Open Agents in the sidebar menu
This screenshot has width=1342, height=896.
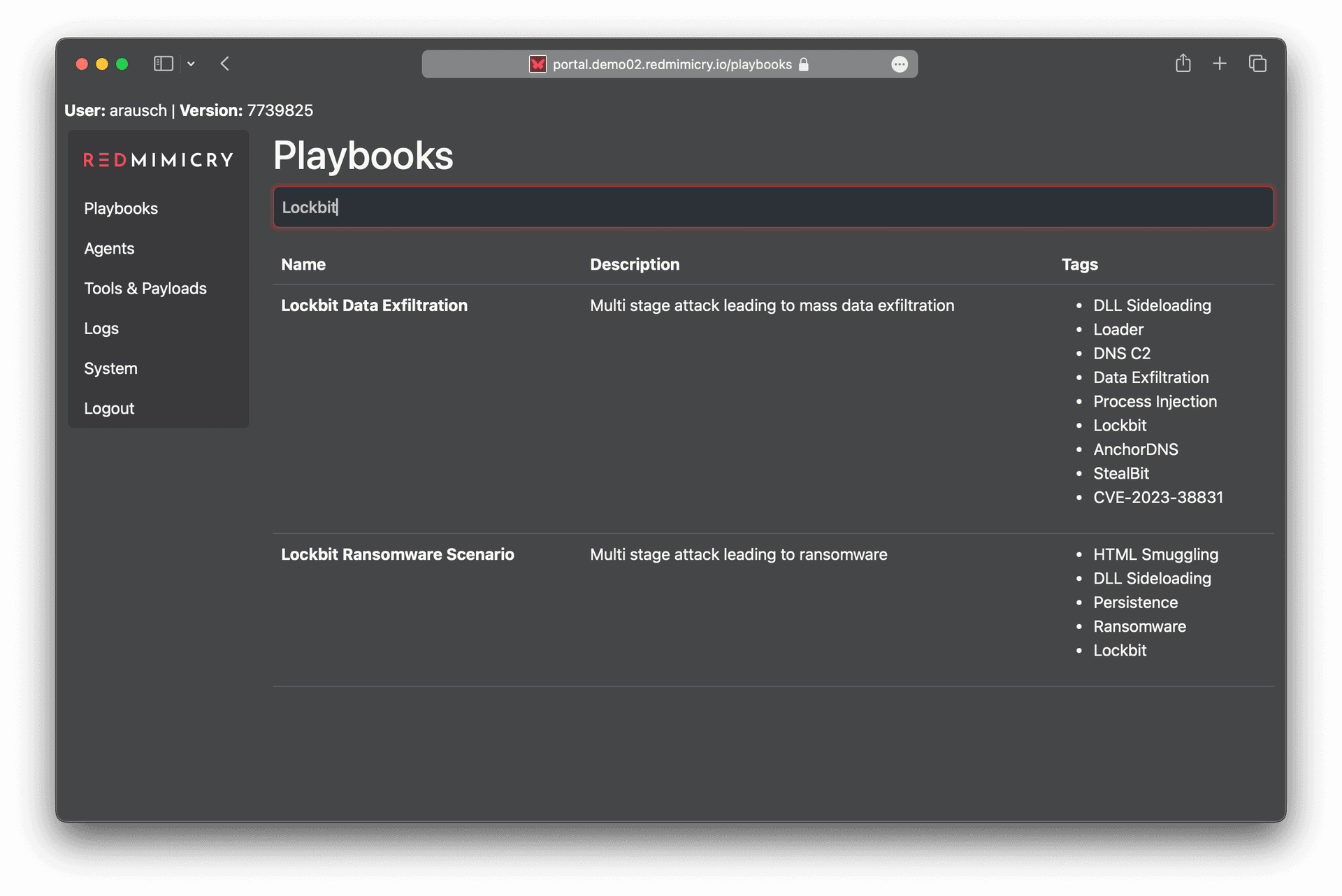pos(109,248)
